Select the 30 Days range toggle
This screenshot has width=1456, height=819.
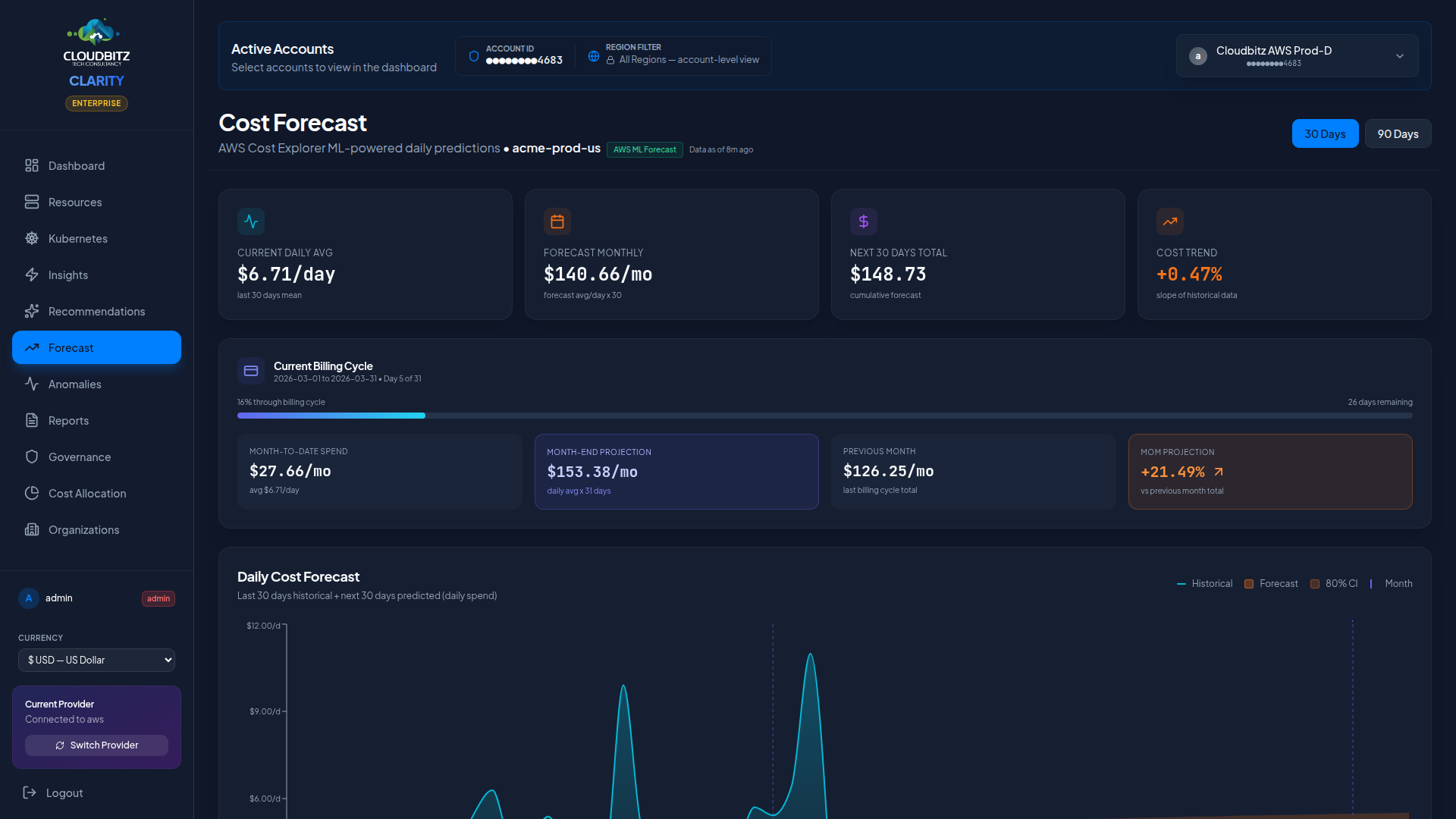1325,133
